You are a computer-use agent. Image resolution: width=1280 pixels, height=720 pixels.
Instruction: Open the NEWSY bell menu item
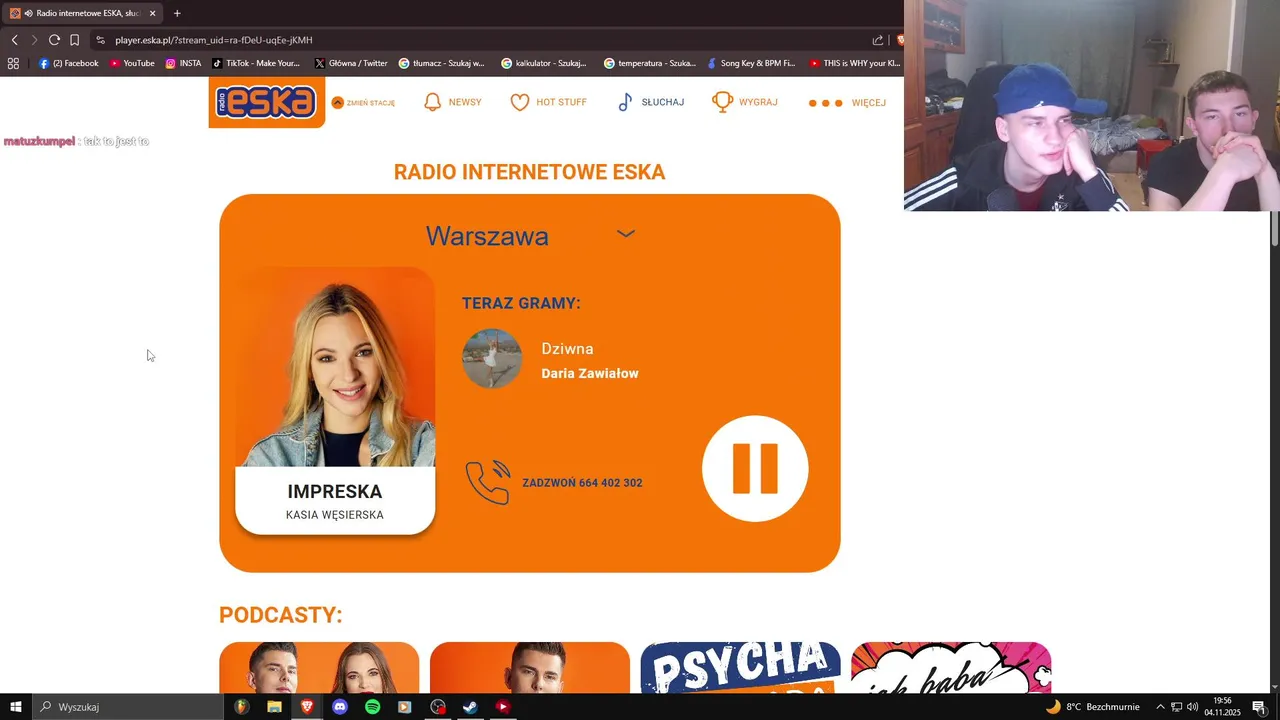(453, 102)
